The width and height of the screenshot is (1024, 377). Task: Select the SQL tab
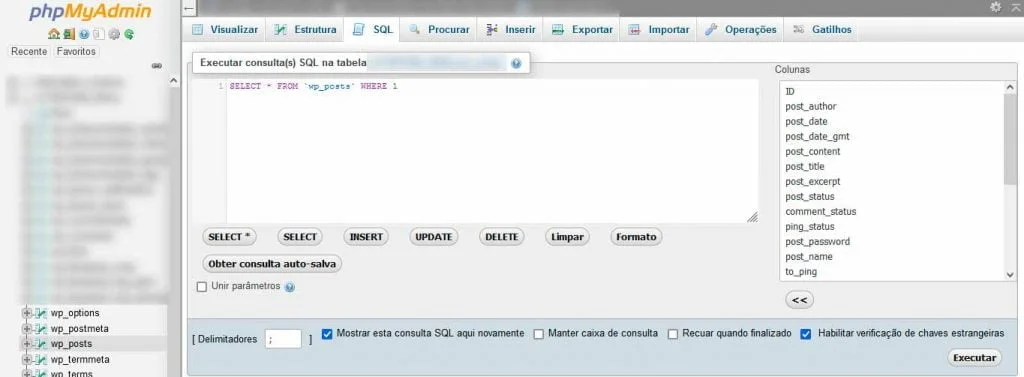(372, 29)
